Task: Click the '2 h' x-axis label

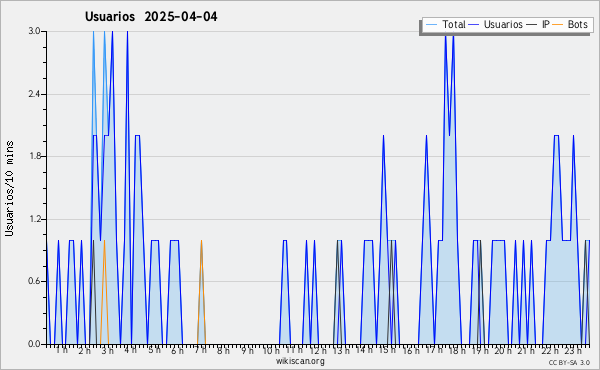Action: (84, 350)
